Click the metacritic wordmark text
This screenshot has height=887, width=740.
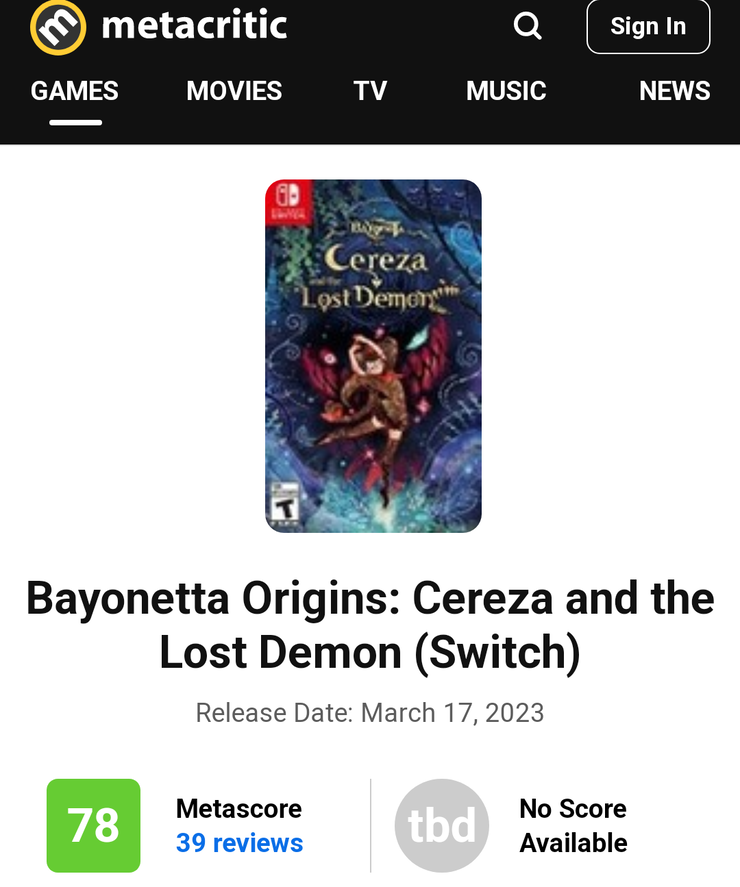coord(194,26)
